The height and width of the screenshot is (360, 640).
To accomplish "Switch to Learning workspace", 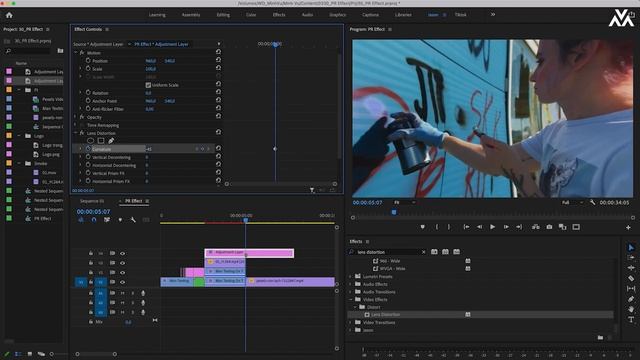I will [157, 15].
